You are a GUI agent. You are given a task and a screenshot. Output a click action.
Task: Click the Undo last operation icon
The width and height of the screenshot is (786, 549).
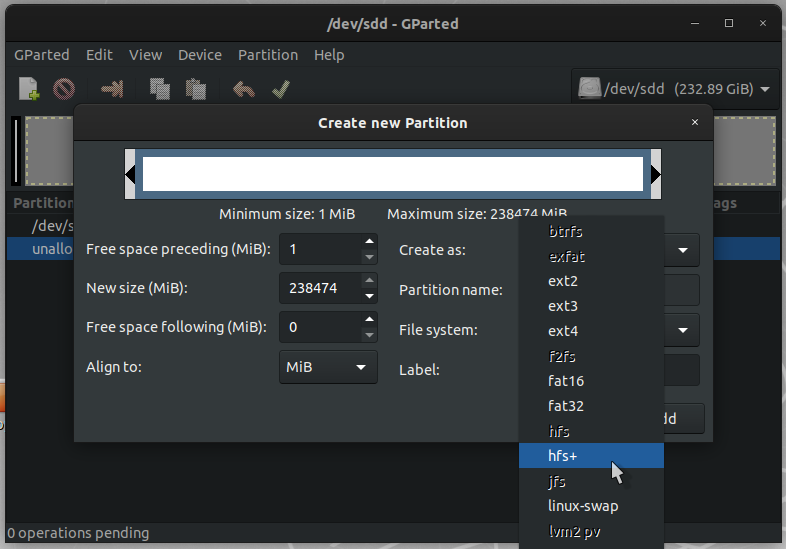coord(244,89)
